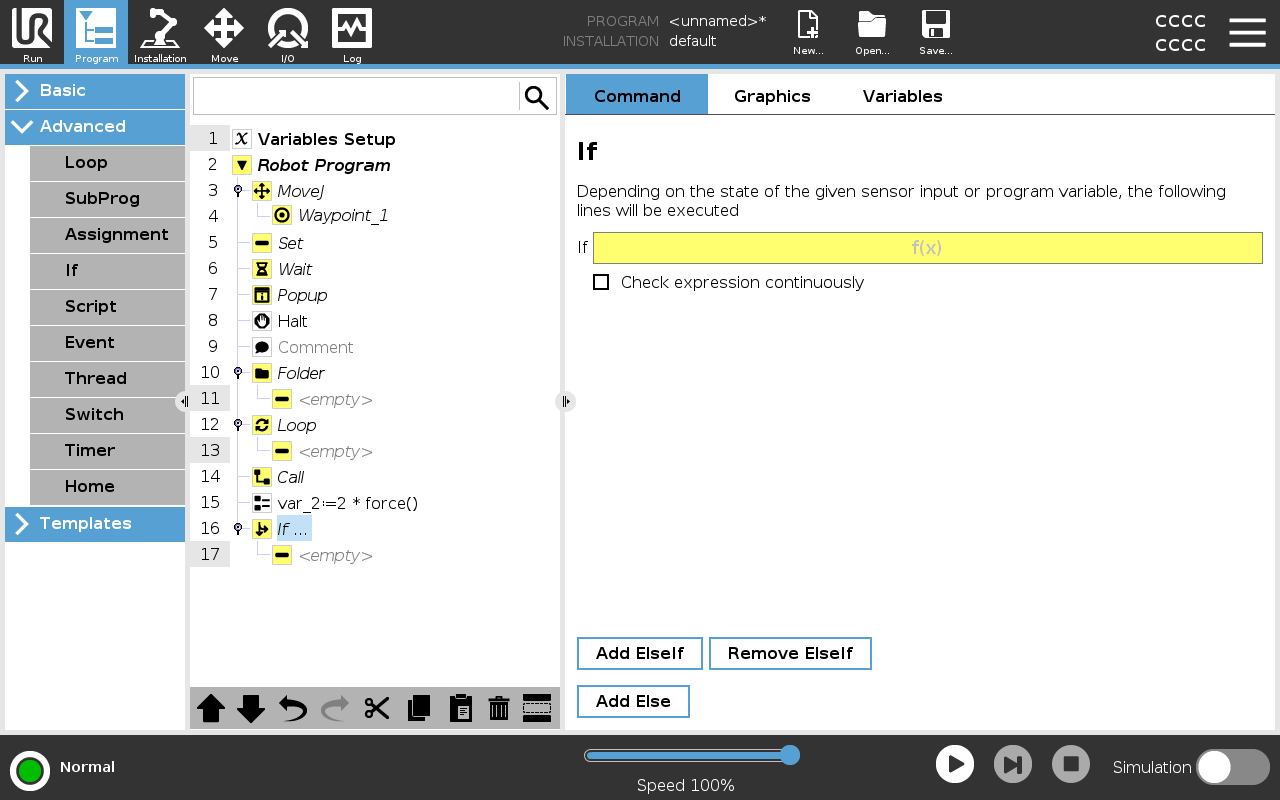
Task: Open the Installation robot arm icon
Action: [x=160, y=33]
